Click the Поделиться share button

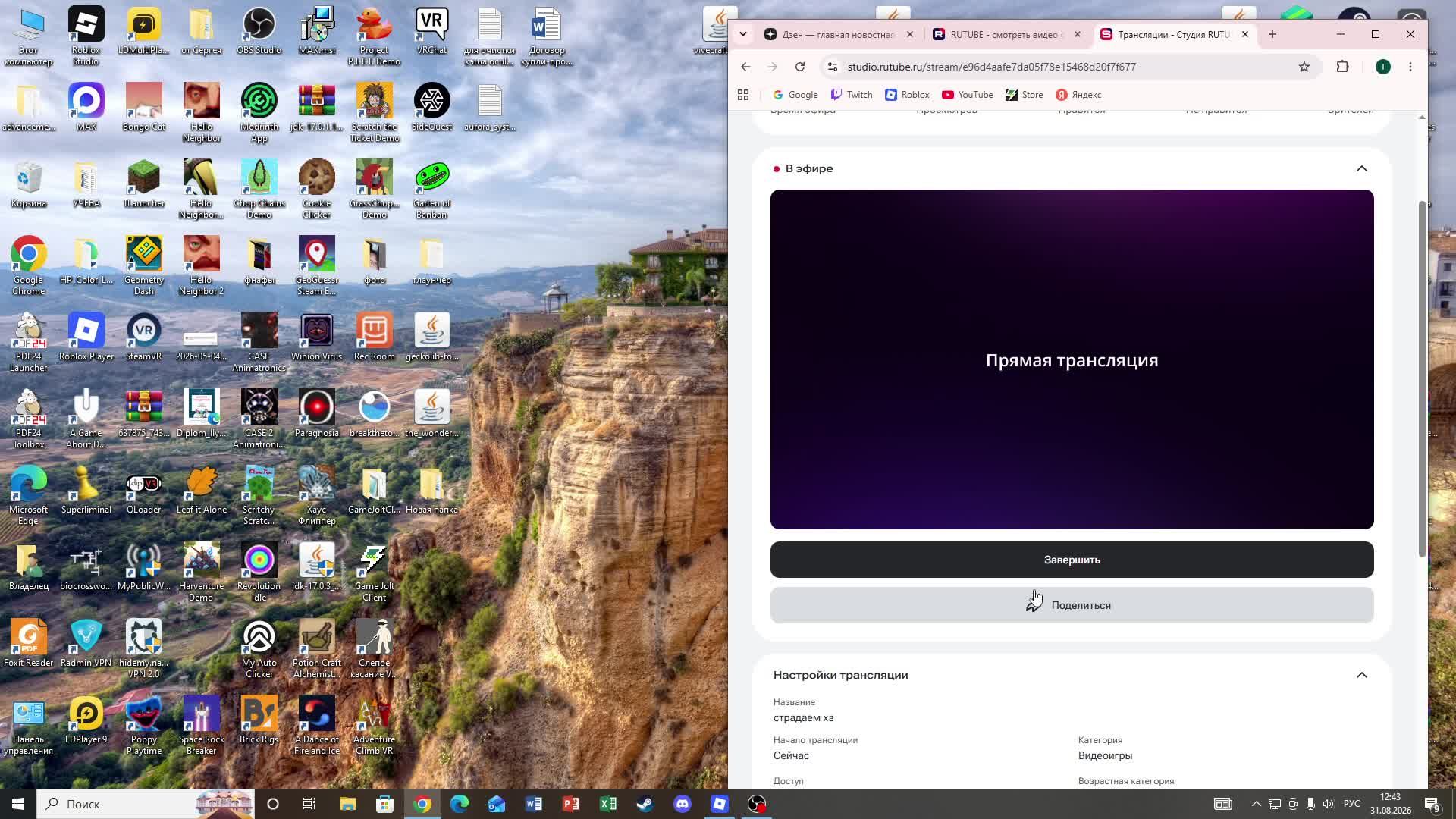coord(1072,605)
